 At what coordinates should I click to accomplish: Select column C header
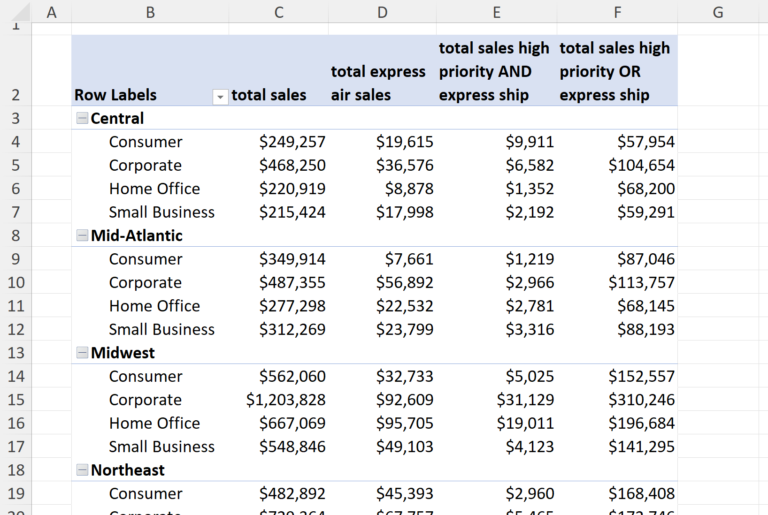click(279, 12)
